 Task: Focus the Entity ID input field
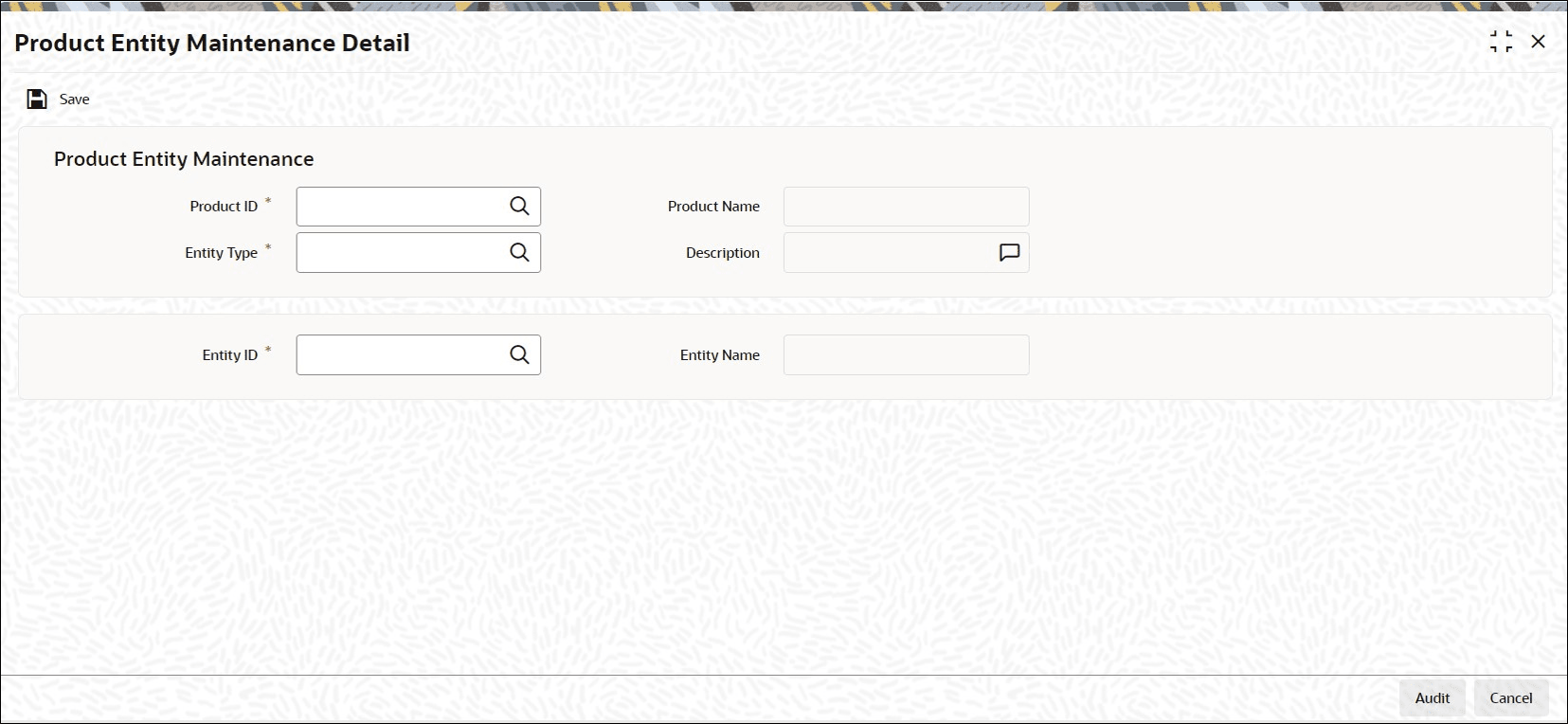pyautogui.click(x=419, y=354)
